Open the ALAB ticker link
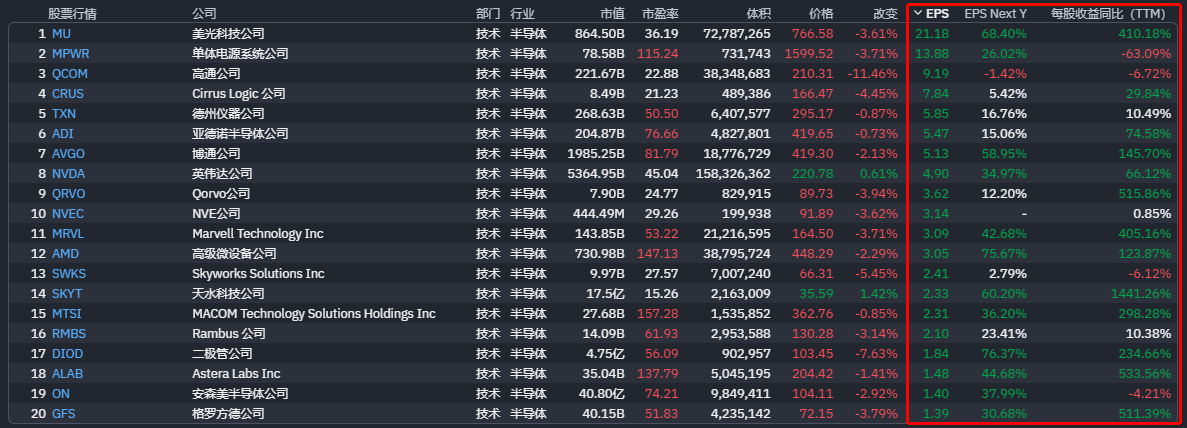1187x428 pixels. 68,373
